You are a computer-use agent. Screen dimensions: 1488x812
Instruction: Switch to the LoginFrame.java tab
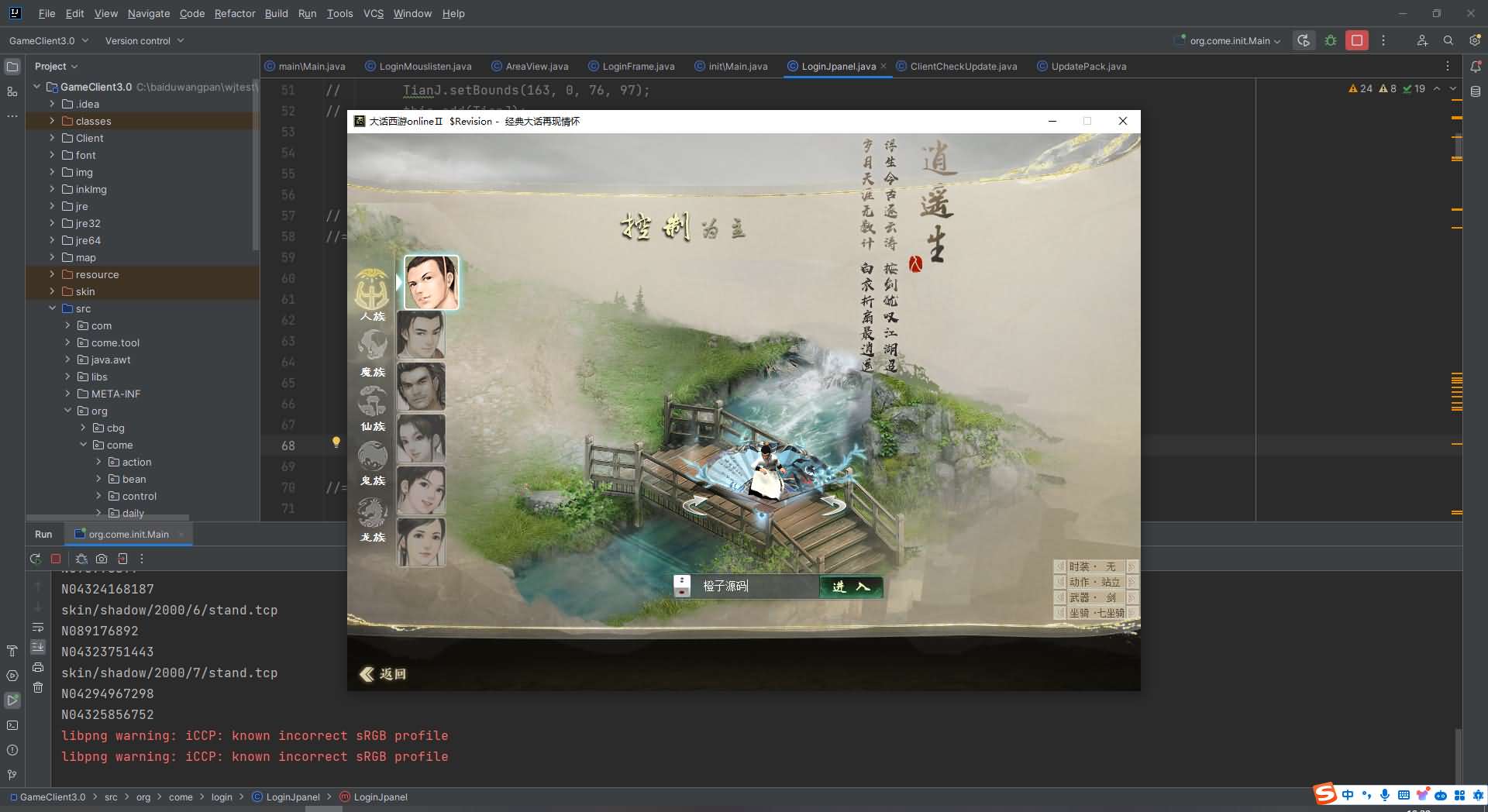[x=638, y=67]
